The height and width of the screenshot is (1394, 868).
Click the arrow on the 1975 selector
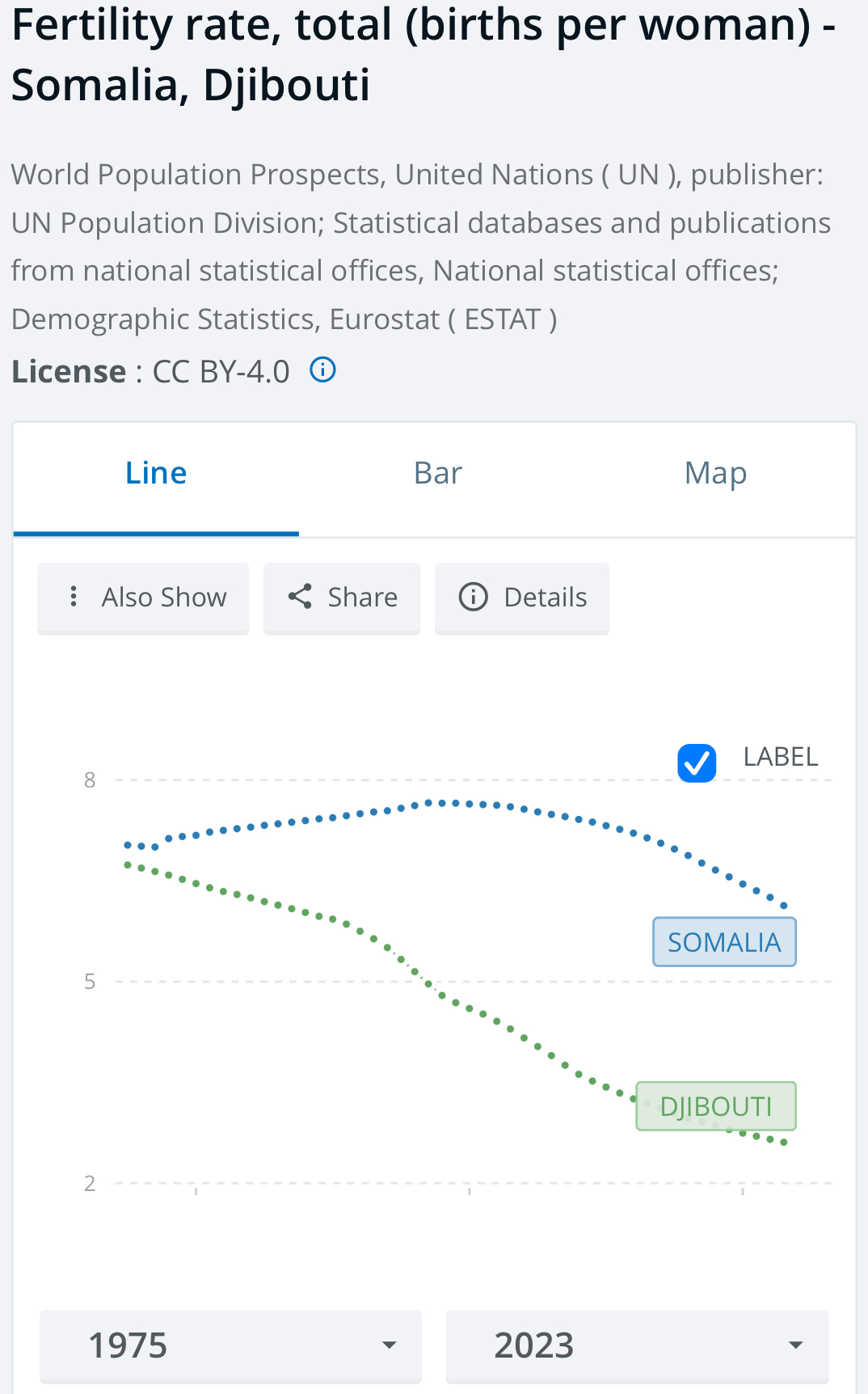pos(390,1345)
